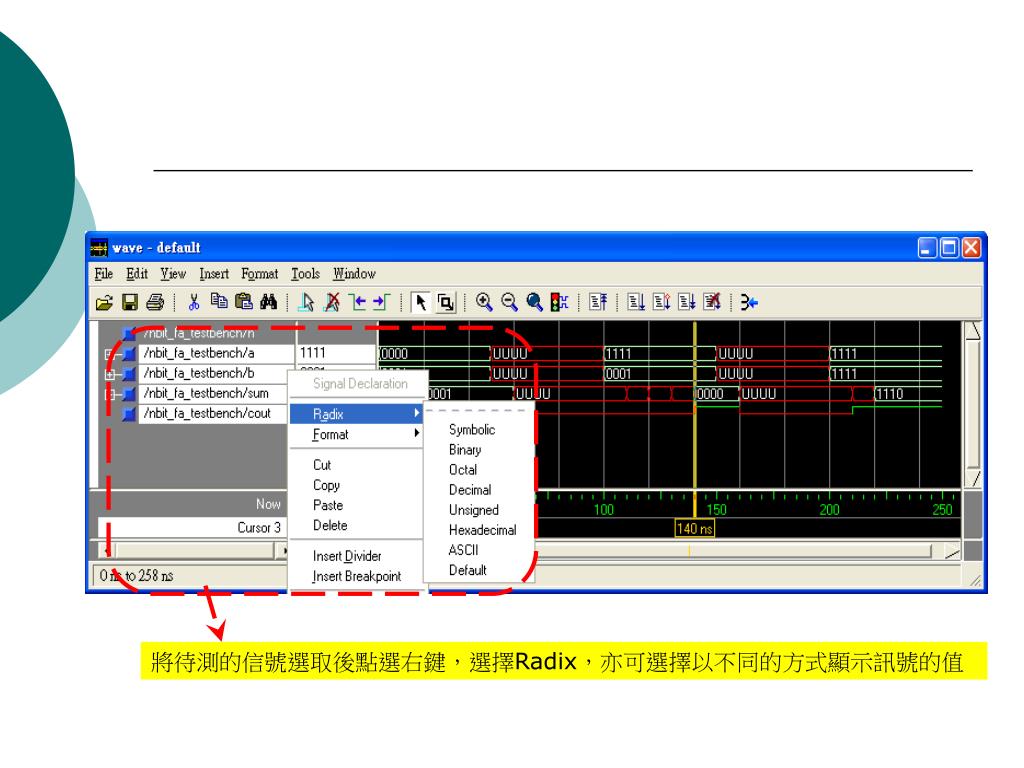
Task: Select the /nbit_fa_testbench/sum signal name
Action: (206, 393)
